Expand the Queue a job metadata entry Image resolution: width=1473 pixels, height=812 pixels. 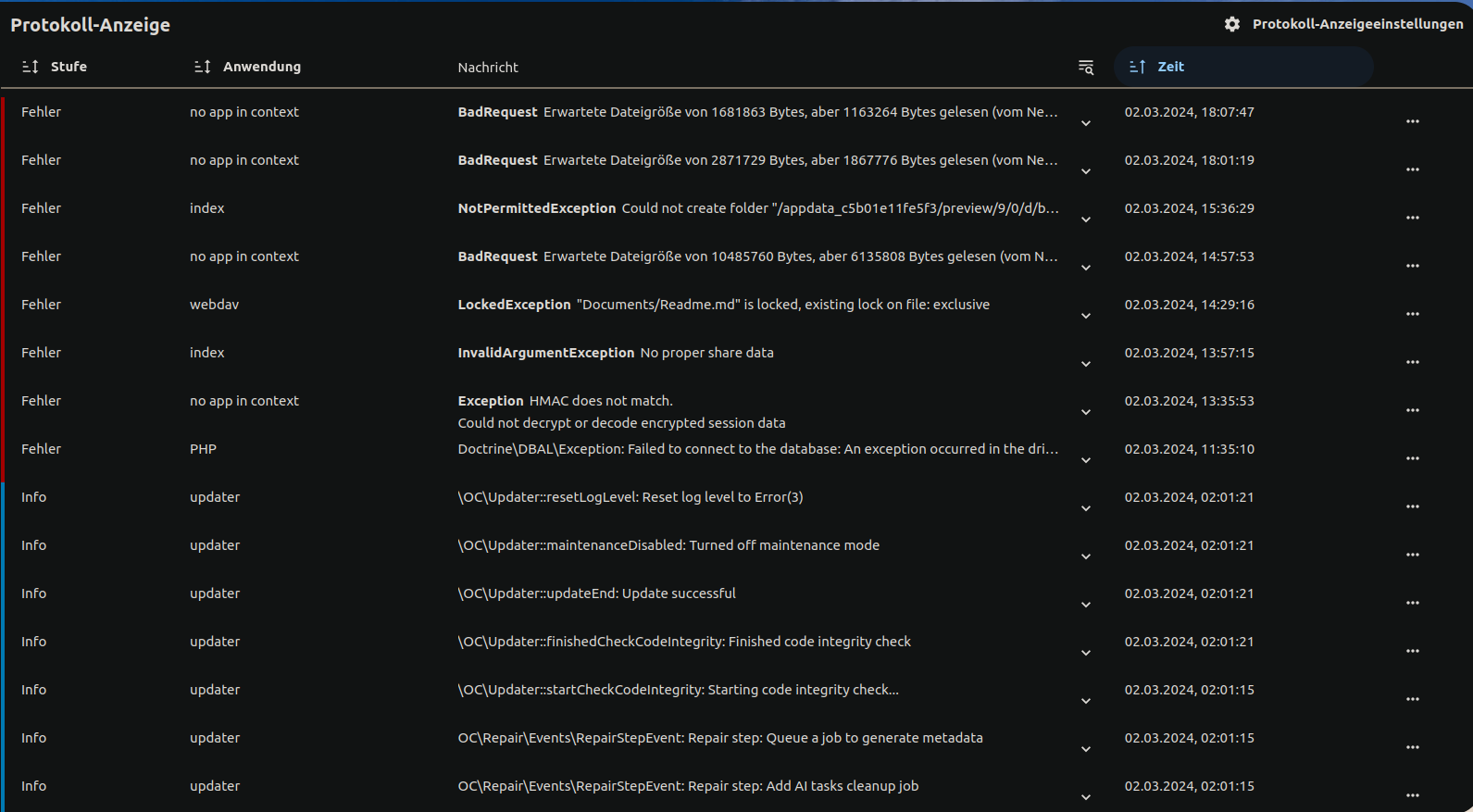pyautogui.click(x=1086, y=749)
